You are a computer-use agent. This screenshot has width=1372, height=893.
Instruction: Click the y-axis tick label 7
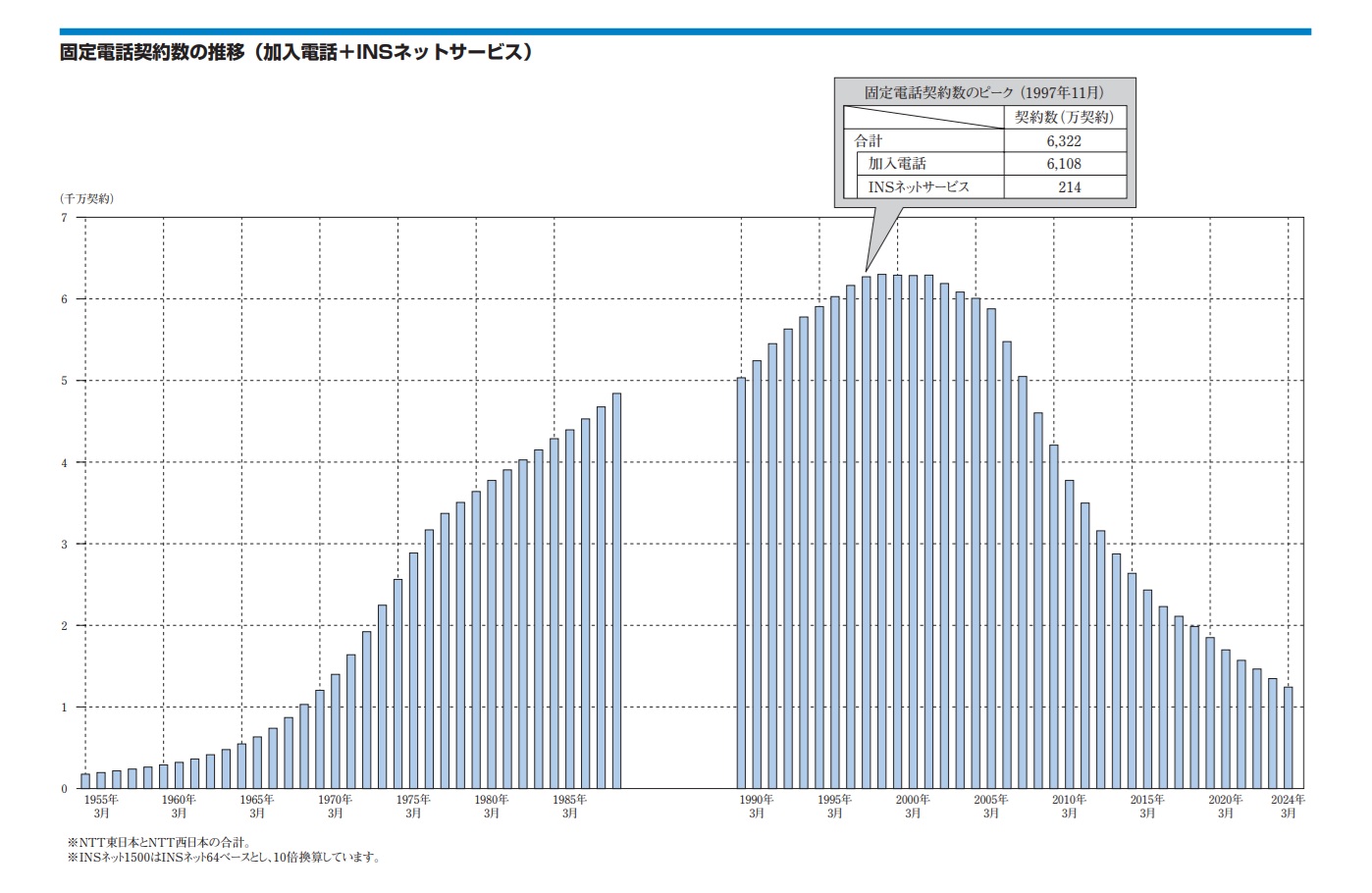65,218
